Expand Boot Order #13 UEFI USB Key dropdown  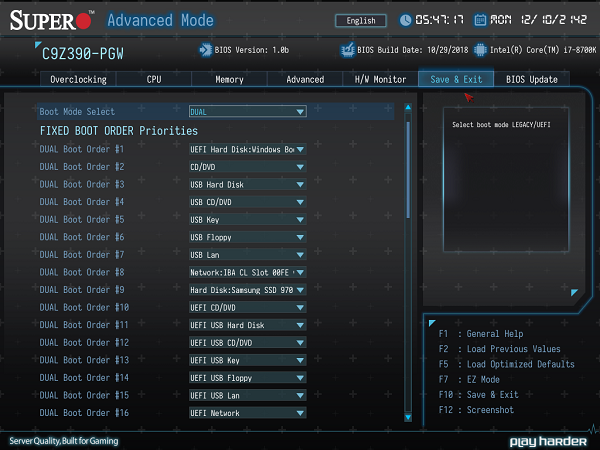tap(248, 360)
